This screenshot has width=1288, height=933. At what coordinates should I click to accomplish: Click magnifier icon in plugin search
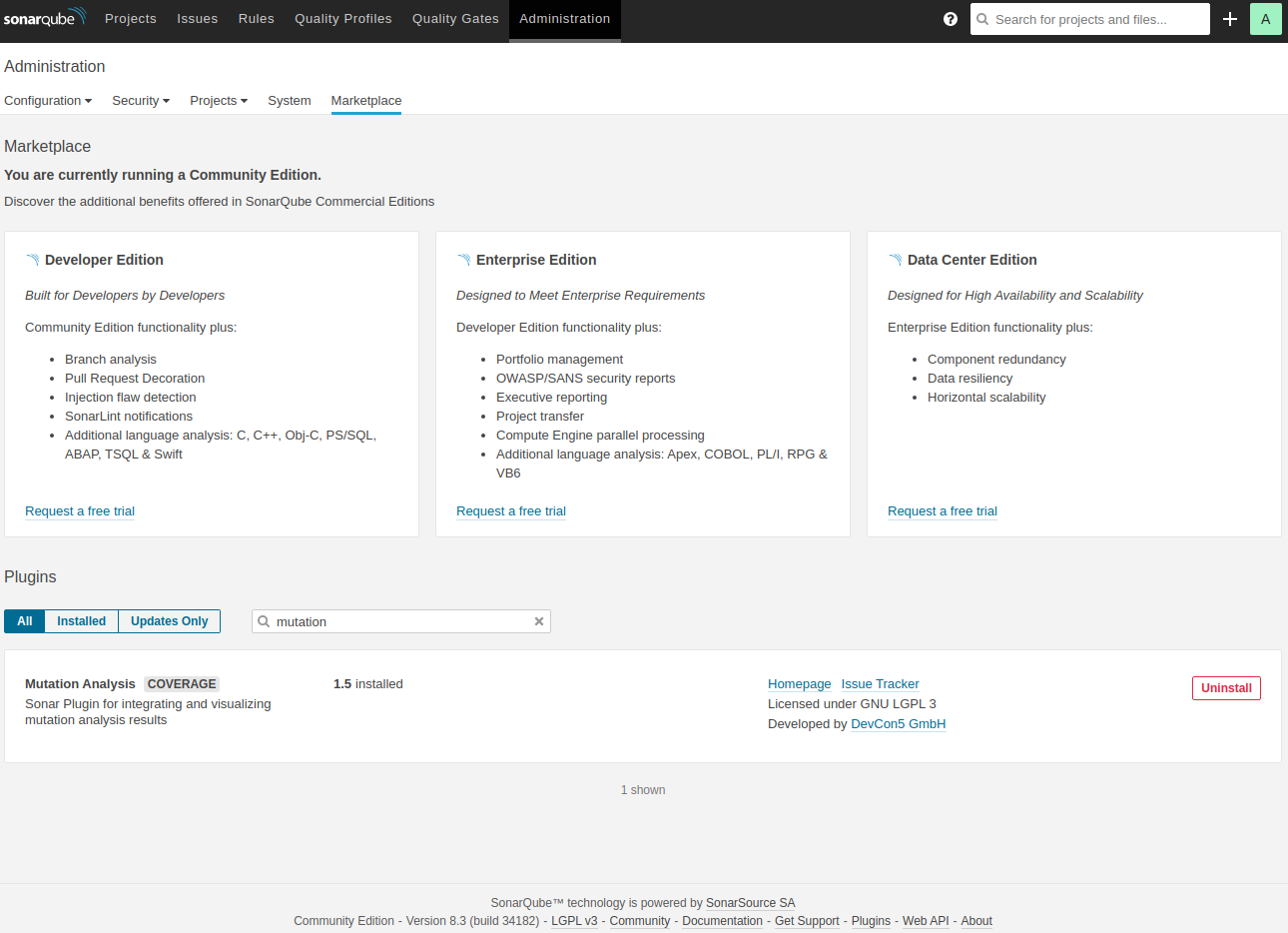pyautogui.click(x=264, y=621)
